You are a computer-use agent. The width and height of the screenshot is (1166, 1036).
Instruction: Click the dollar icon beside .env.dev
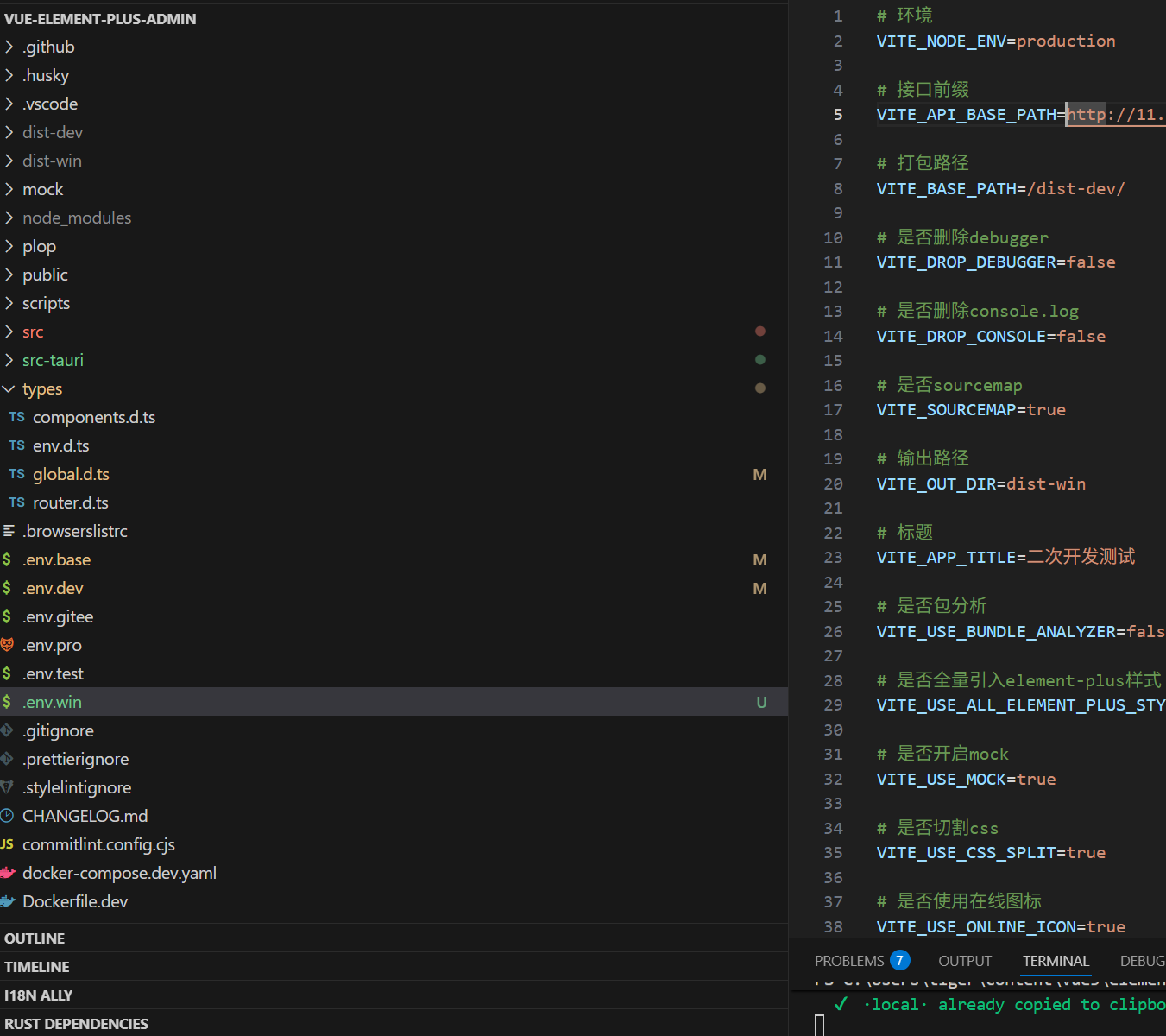(7, 588)
